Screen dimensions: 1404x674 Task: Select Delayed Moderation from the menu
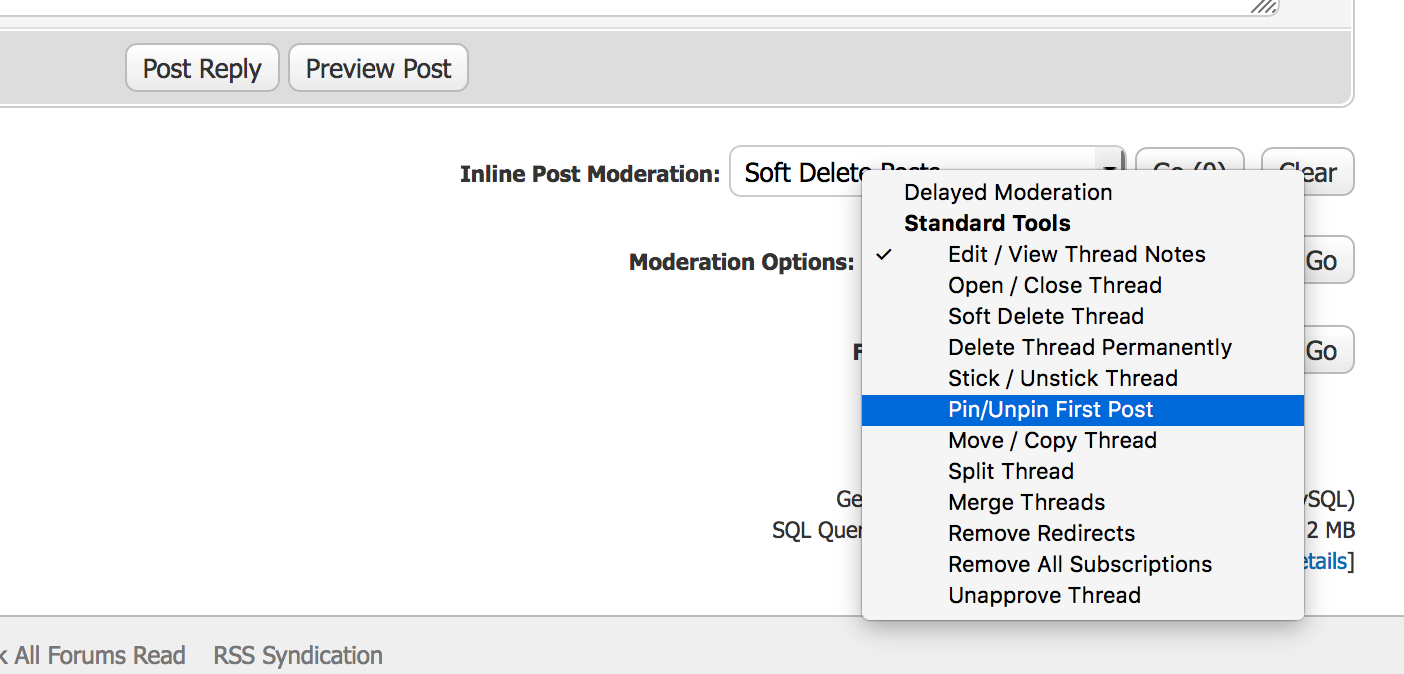(1008, 192)
